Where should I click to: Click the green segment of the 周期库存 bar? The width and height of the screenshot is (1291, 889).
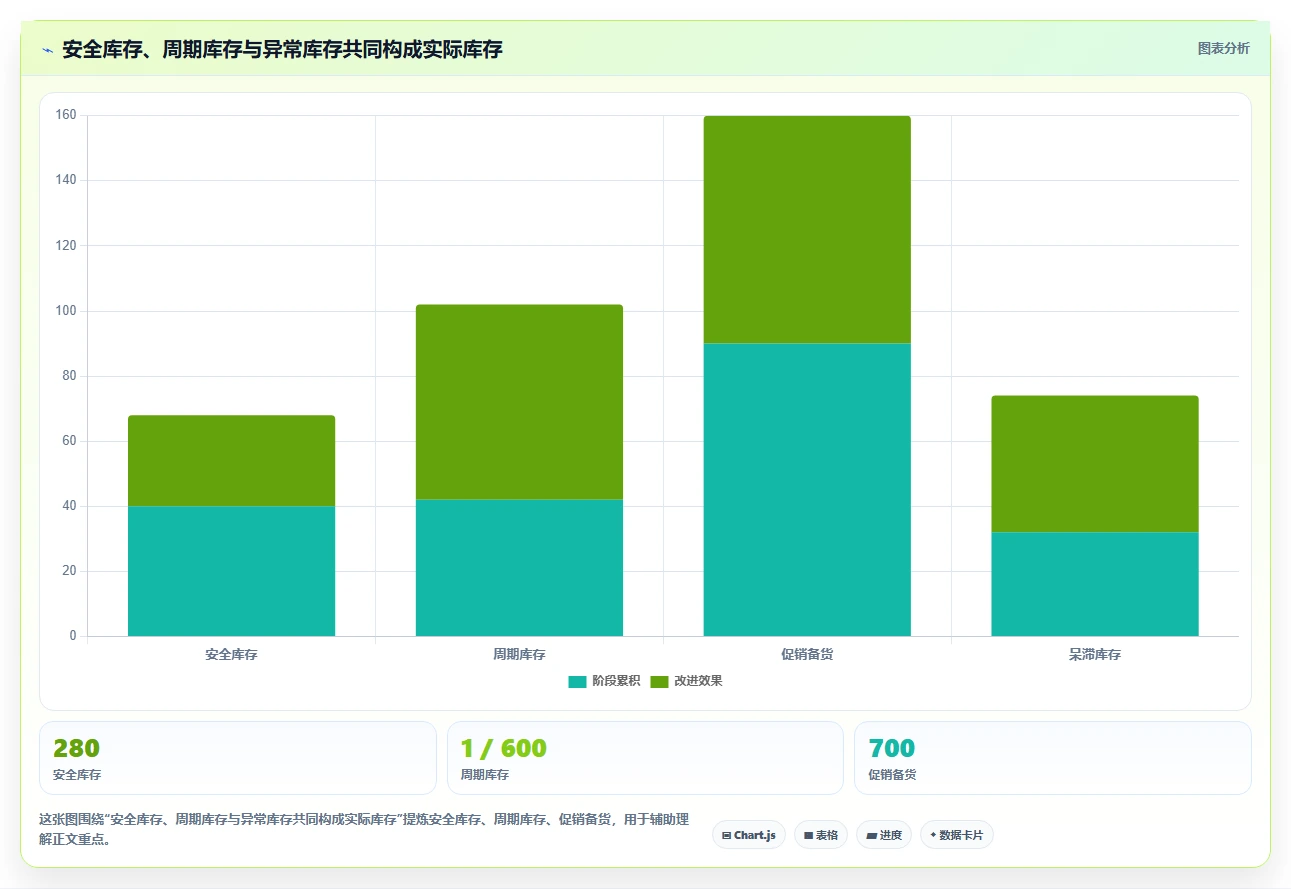(x=519, y=402)
